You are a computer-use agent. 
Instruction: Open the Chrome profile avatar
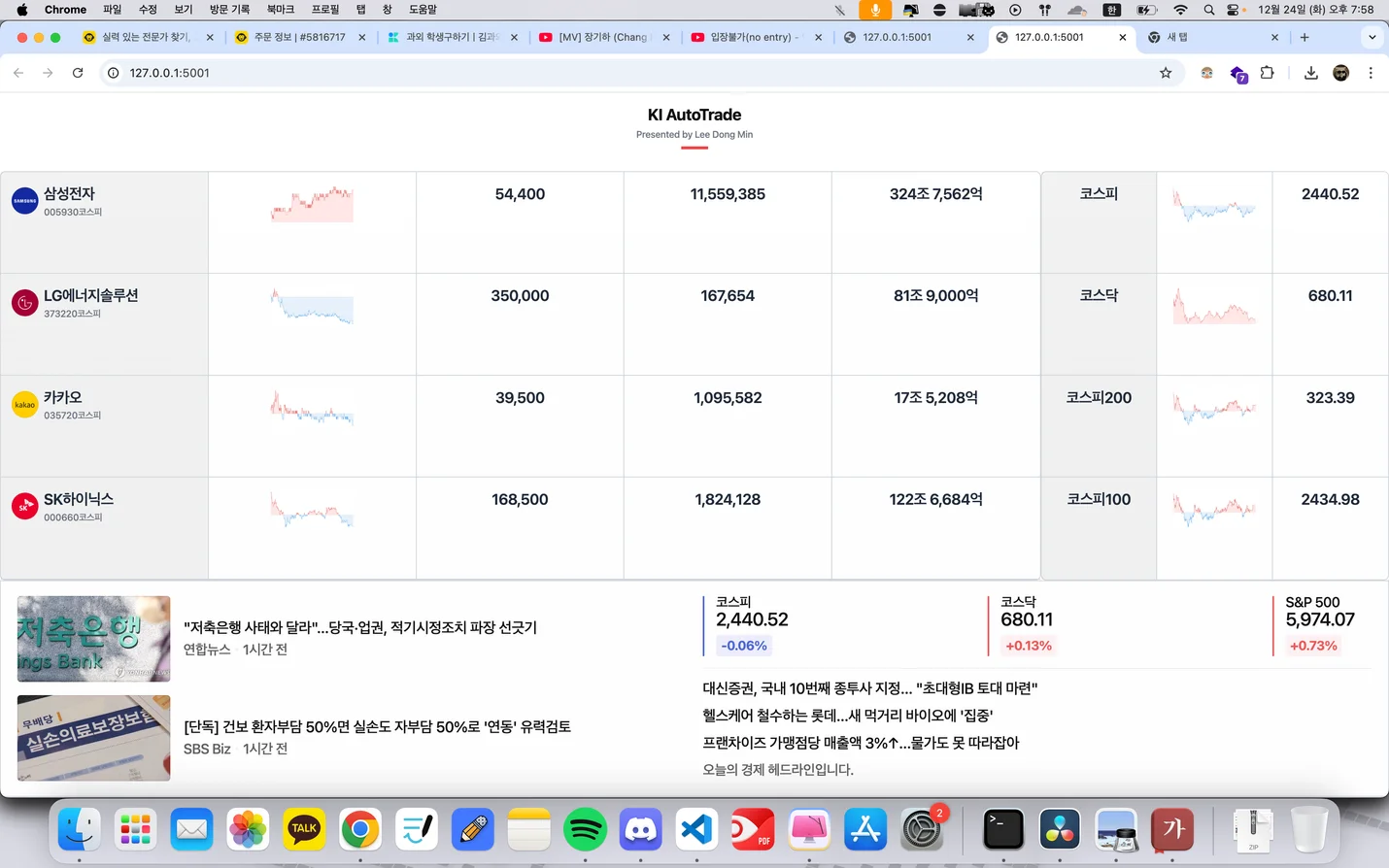tap(1341, 73)
